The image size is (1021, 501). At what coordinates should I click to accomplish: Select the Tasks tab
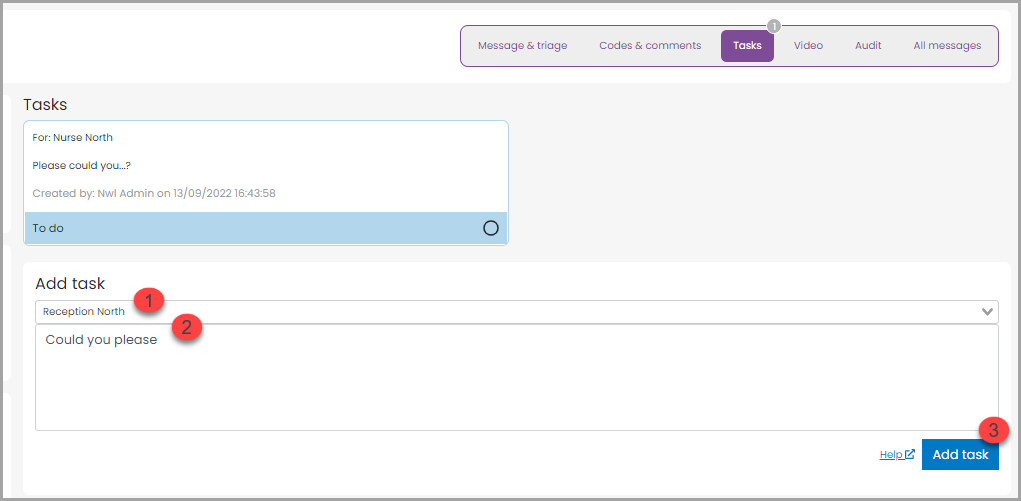[747, 46]
